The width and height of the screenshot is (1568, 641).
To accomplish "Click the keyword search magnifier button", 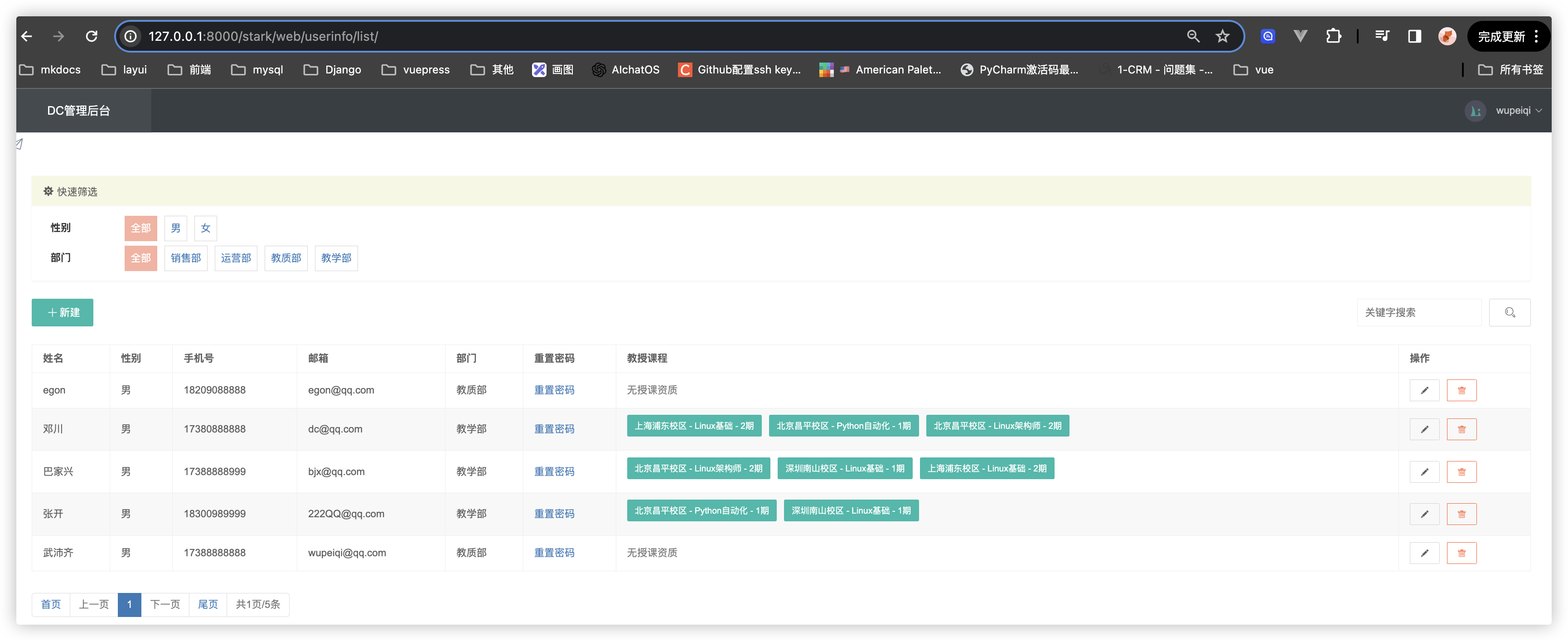I will (1509, 312).
